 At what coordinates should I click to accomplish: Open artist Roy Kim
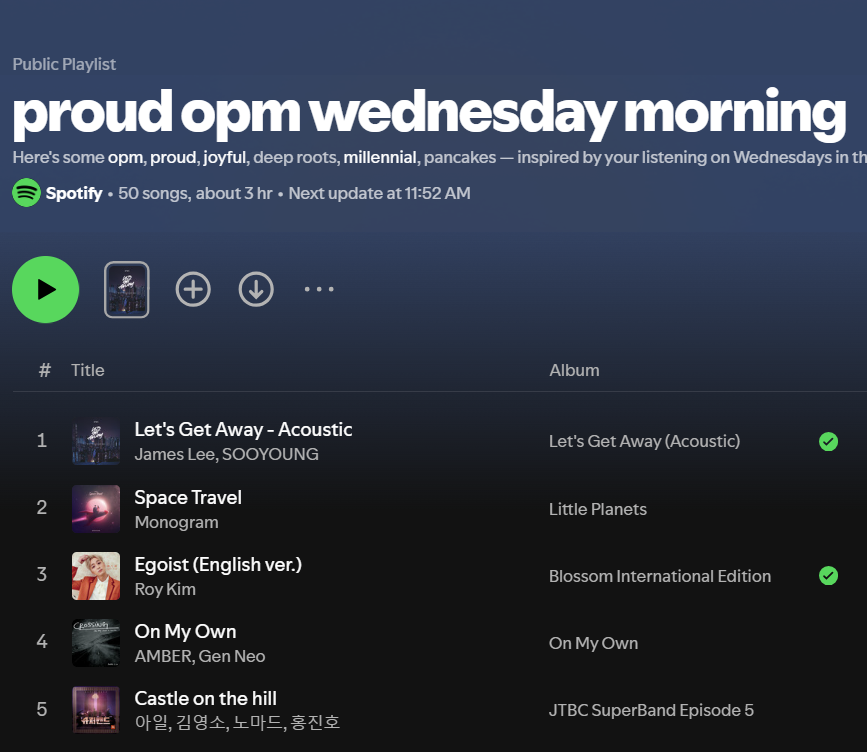(165, 589)
